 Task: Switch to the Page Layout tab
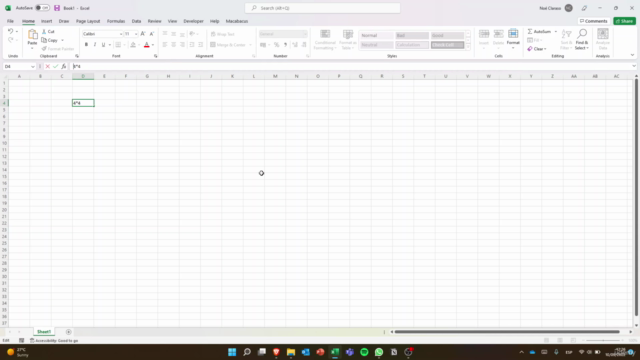88,21
